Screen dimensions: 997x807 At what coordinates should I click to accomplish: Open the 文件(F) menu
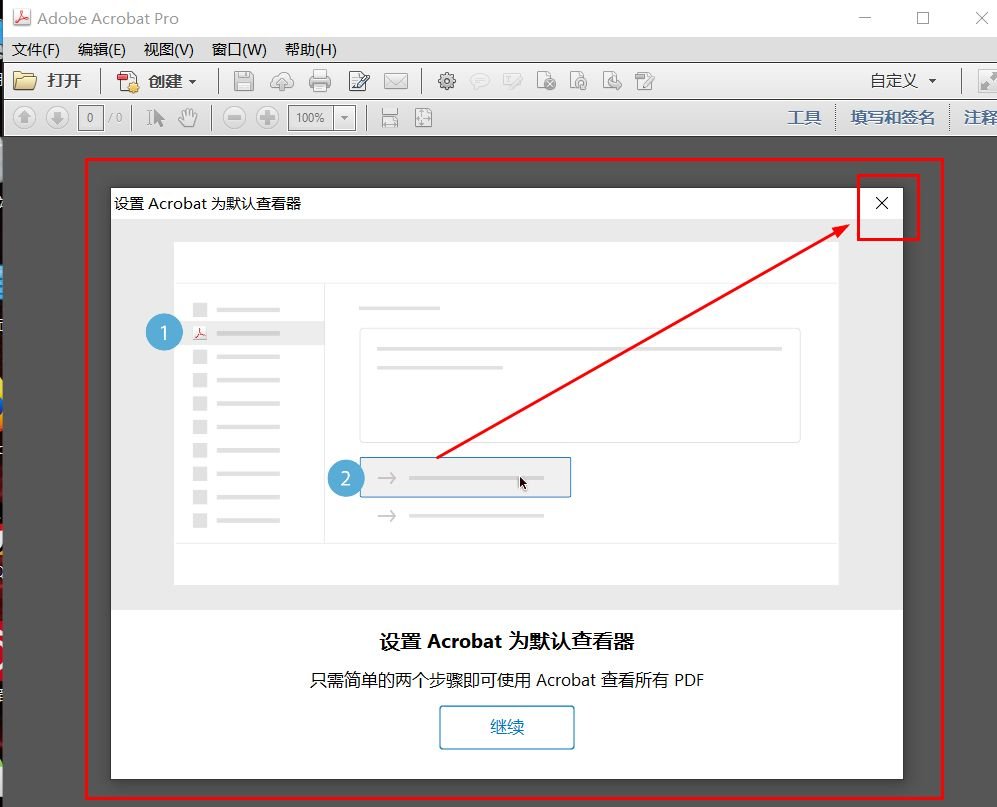[35, 48]
